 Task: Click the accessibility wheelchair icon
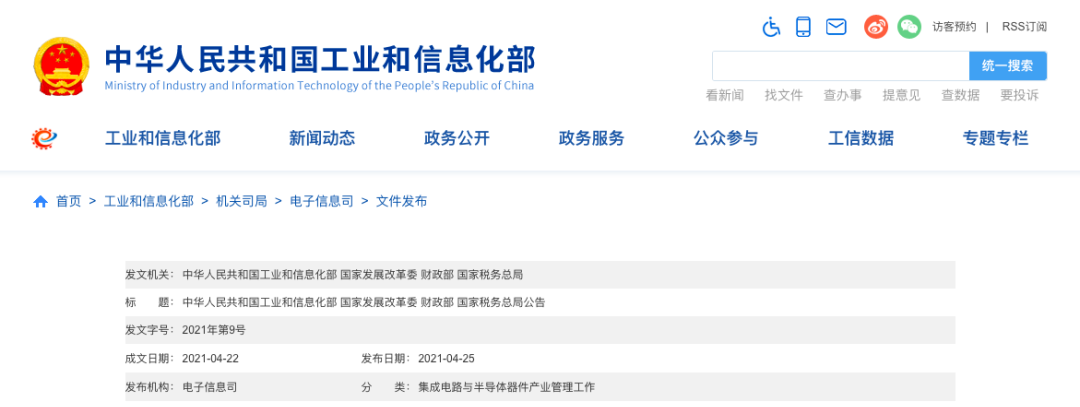click(x=771, y=28)
